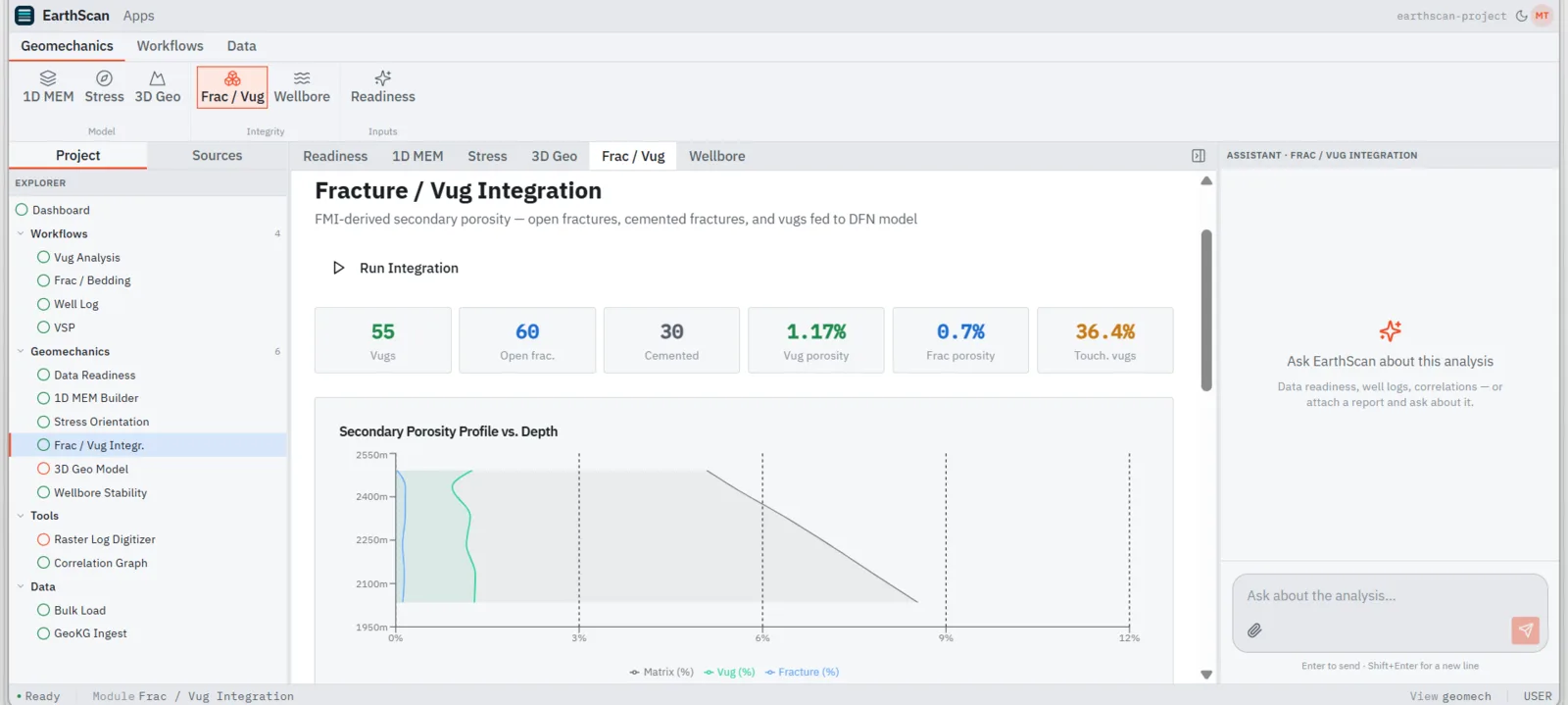Run Integration button
This screenshot has height=705, width=1568.
click(x=396, y=268)
